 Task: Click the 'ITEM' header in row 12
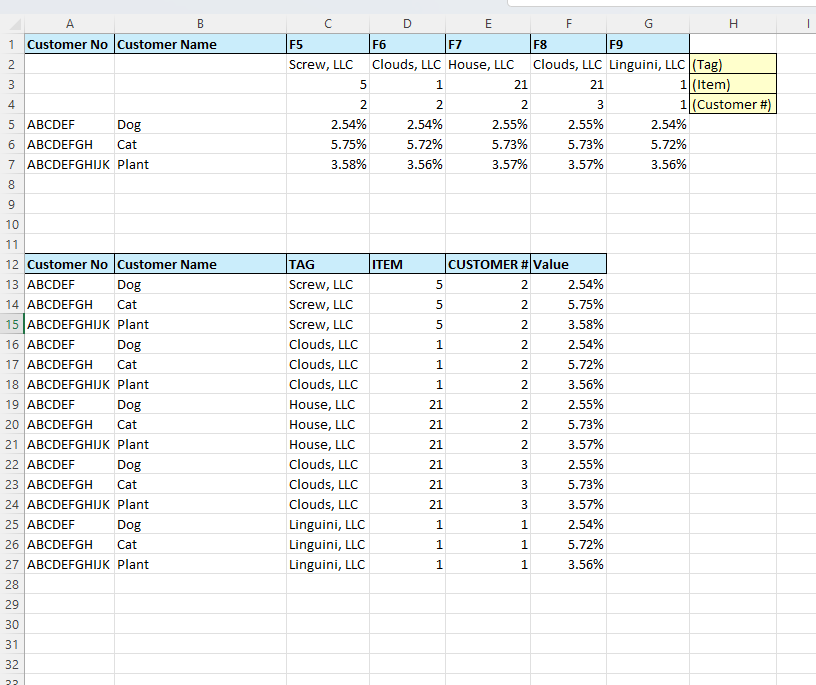pyautogui.click(x=407, y=264)
